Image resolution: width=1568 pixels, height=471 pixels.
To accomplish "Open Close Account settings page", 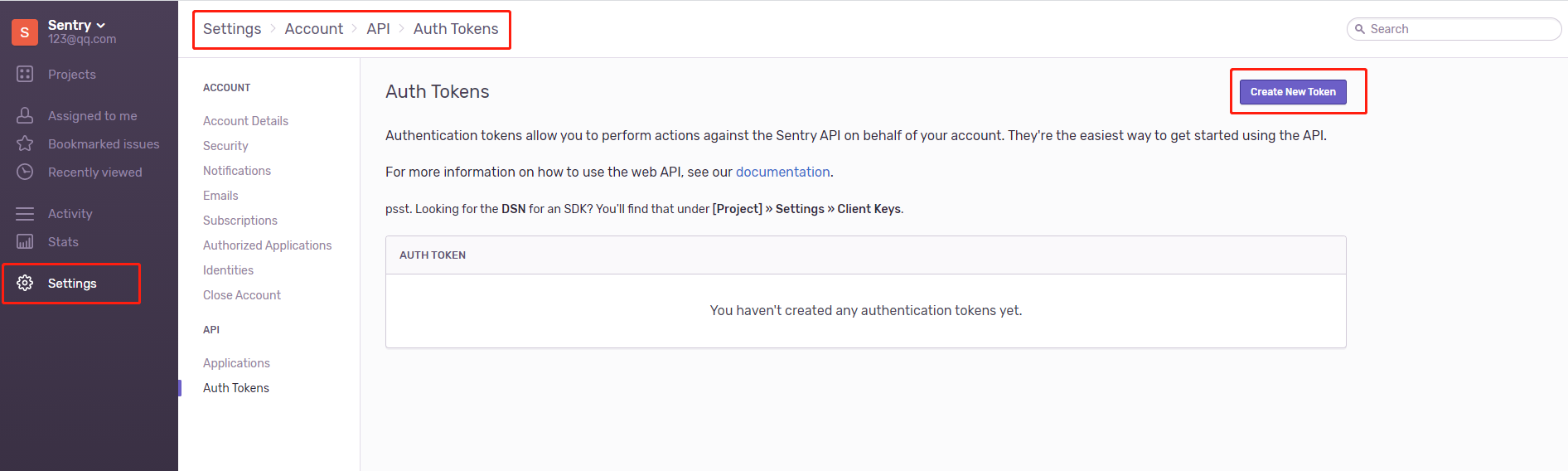I will [241, 295].
